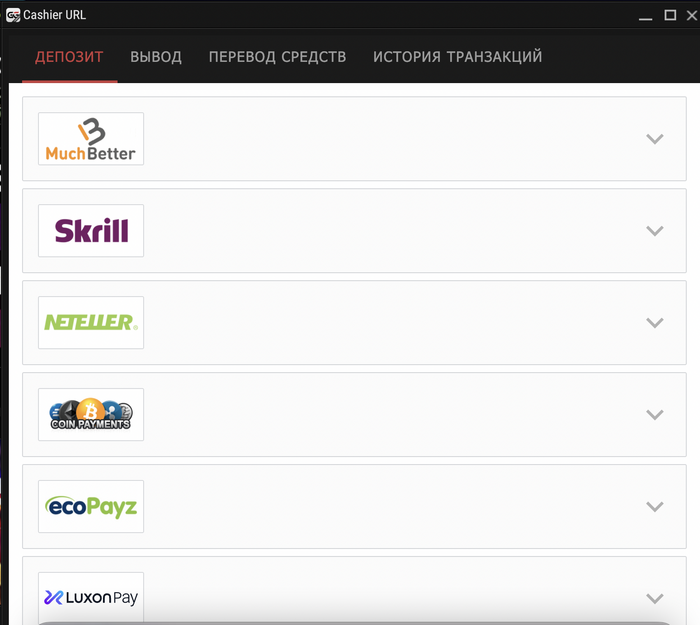Expand the Coin Payments row chevron
Image resolution: width=700 pixels, height=625 pixels.
pyautogui.click(x=654, y=415)
